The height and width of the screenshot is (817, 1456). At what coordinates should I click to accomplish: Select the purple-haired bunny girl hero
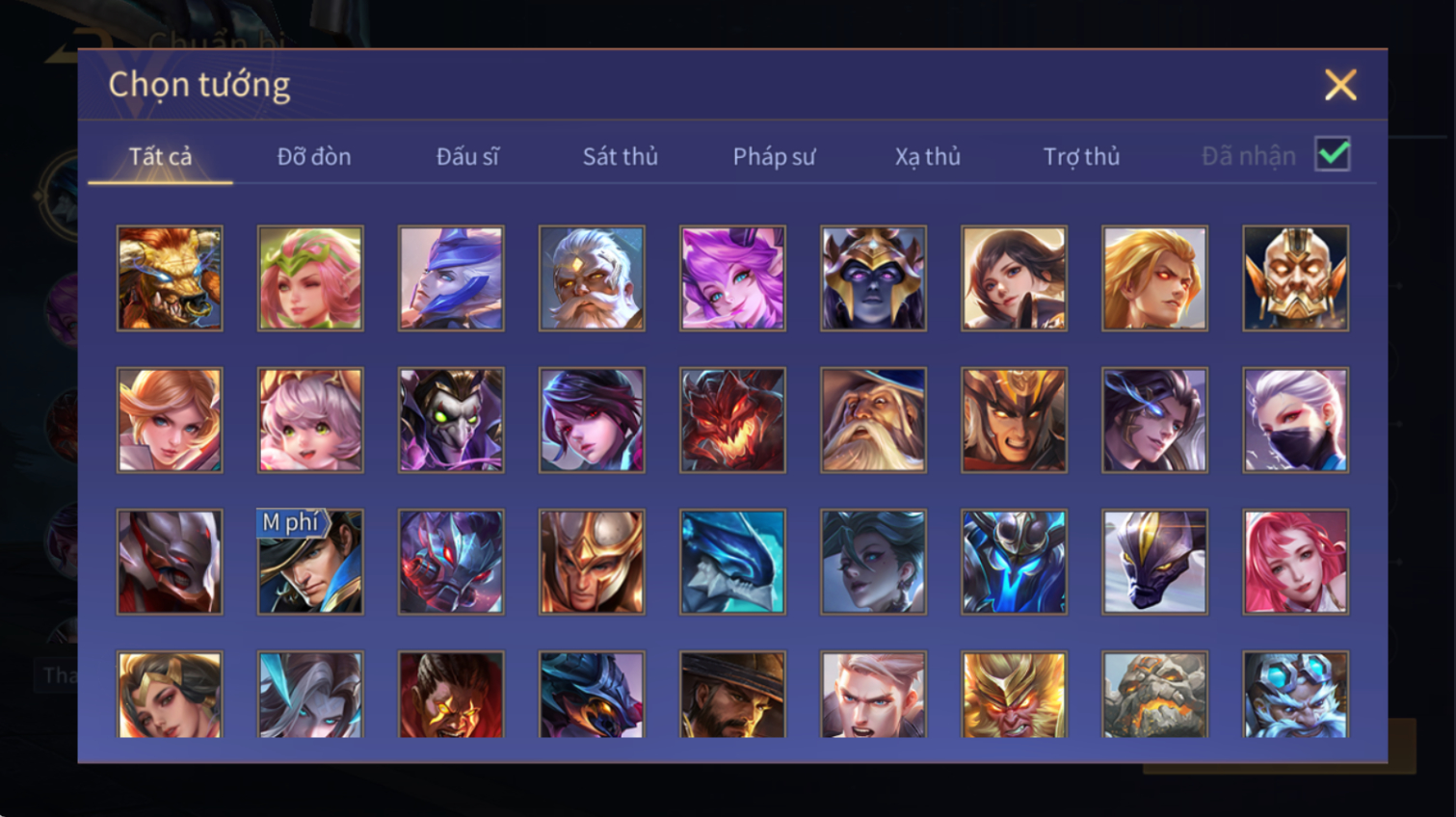point(732,278)
